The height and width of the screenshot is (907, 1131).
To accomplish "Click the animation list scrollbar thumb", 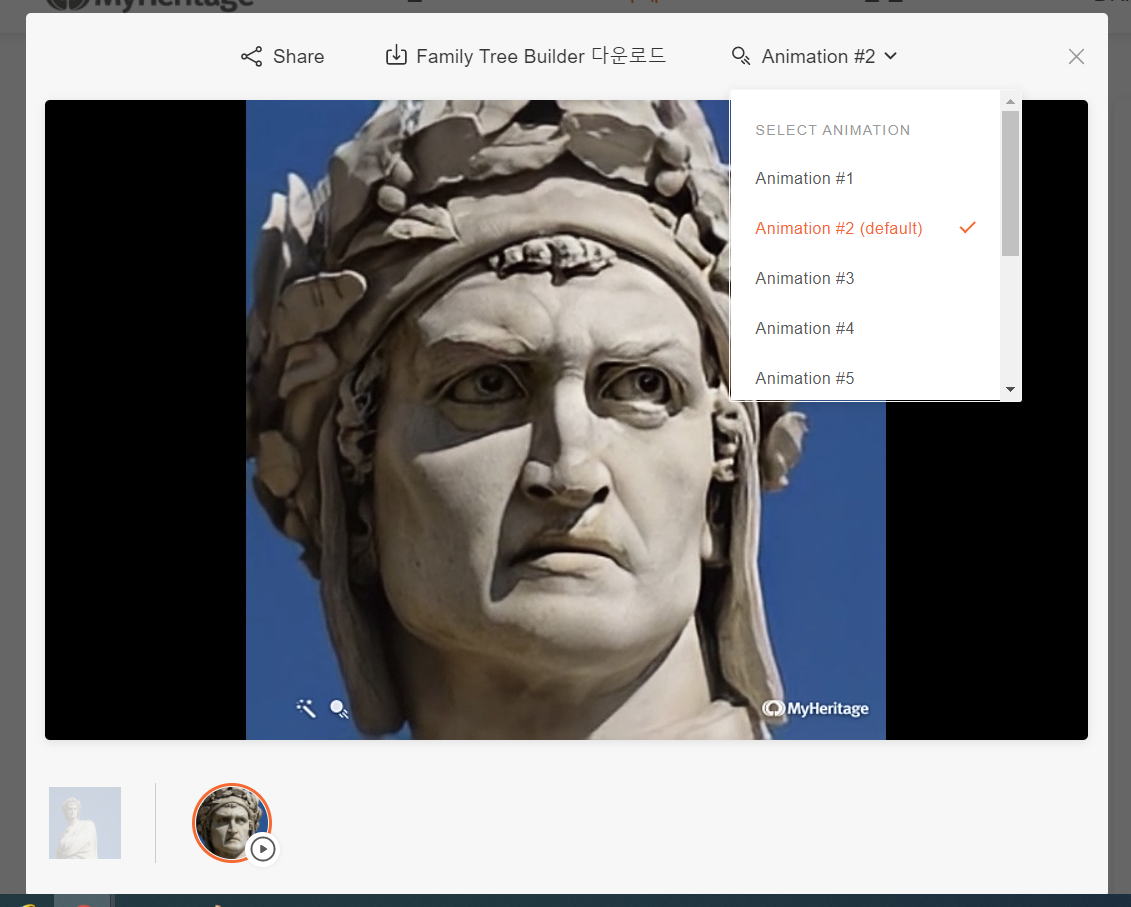I will (x=1011, y=183).
